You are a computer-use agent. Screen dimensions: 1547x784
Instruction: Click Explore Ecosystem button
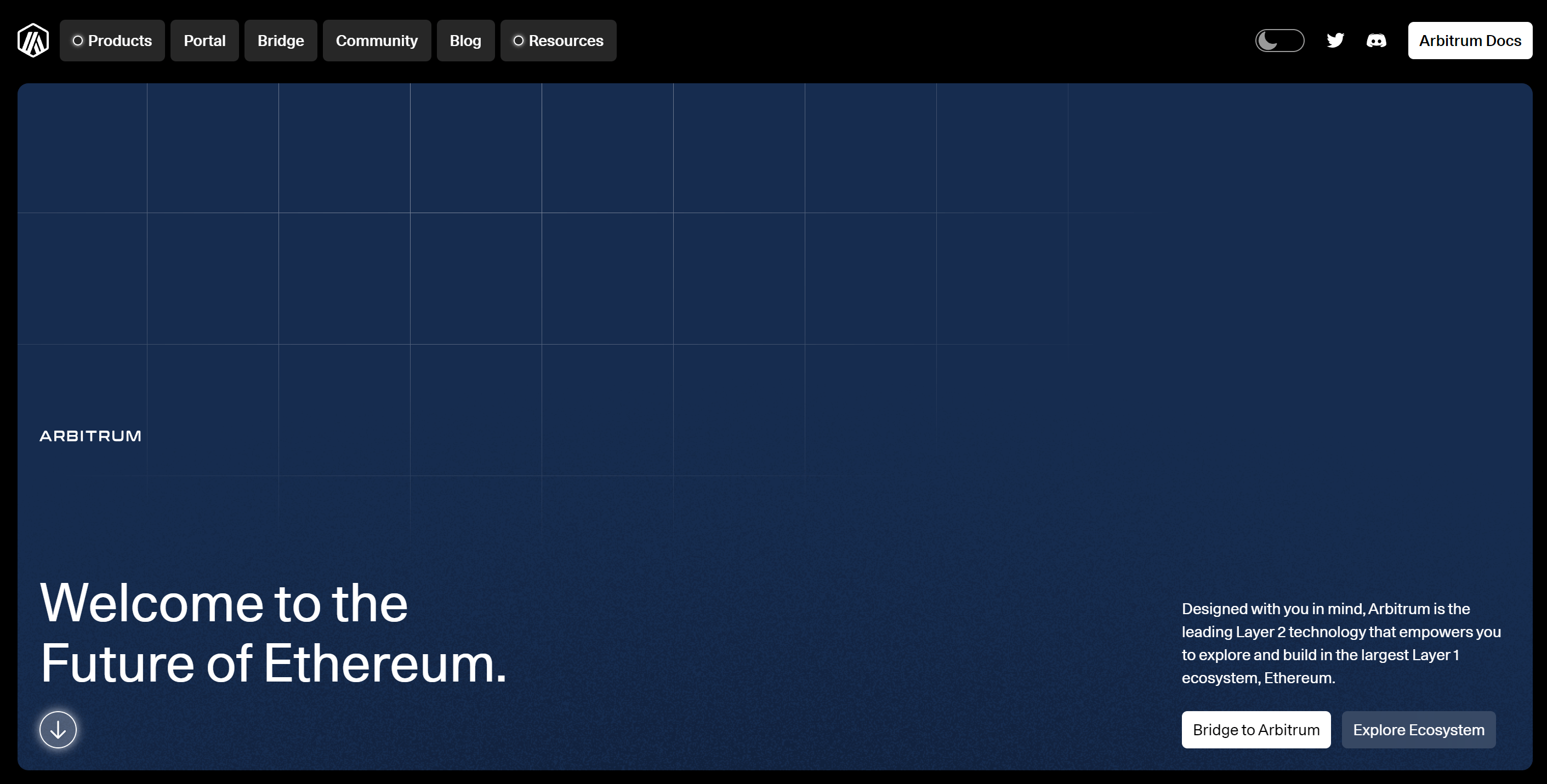click(x=1419, y=729)
